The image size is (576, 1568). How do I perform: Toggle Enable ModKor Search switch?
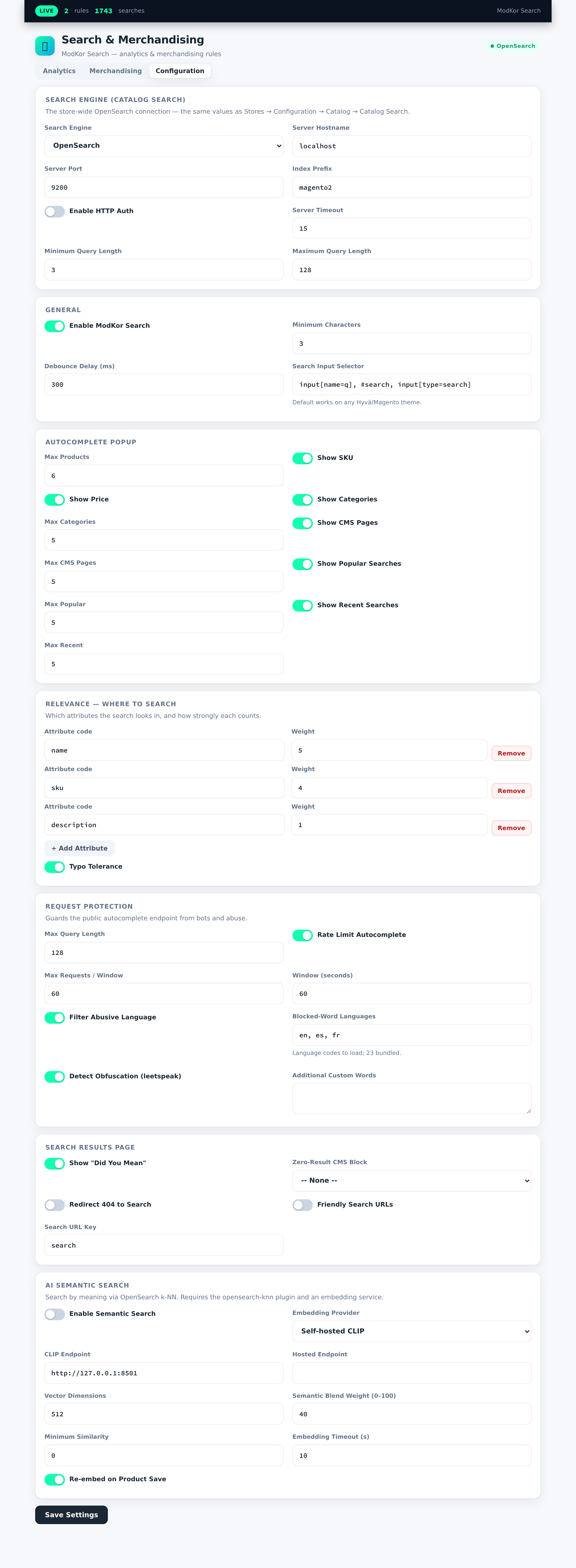pos(55,326)
